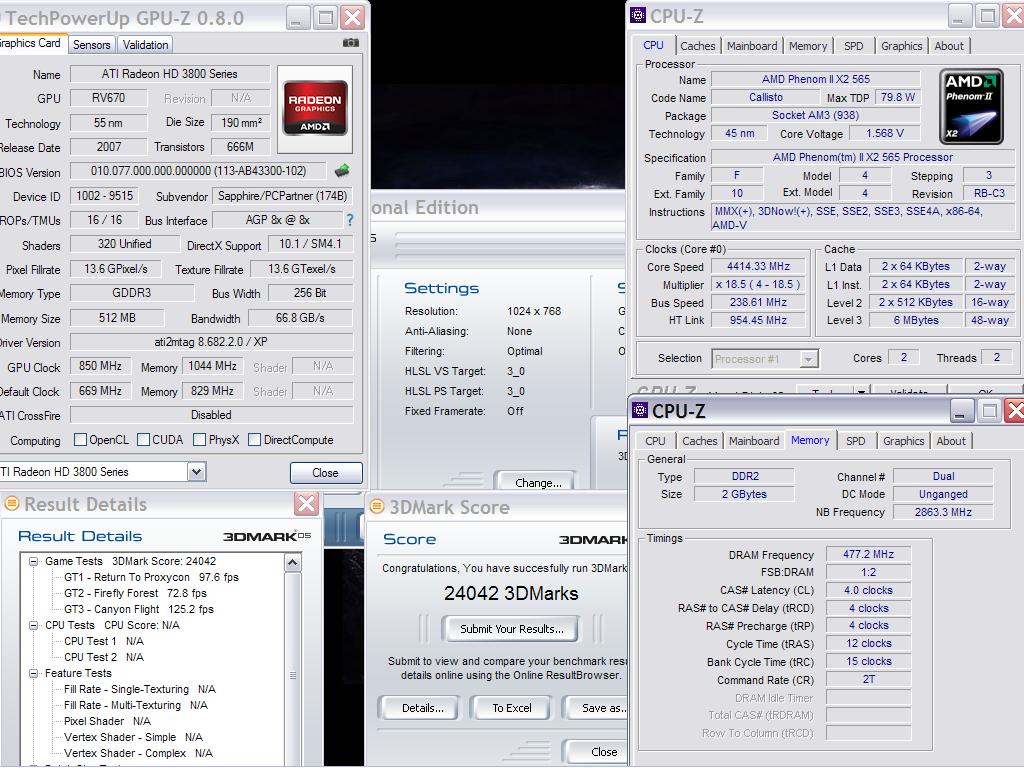Open SPD tab in top CPU-Z window
The image size is (1024, 768).
coord(854,46)
